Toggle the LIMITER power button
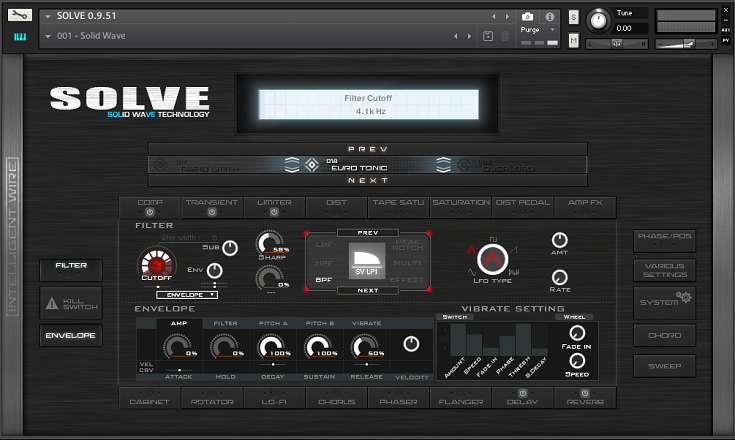The width and height of the screenshot is (735, 440). [274, 212]
